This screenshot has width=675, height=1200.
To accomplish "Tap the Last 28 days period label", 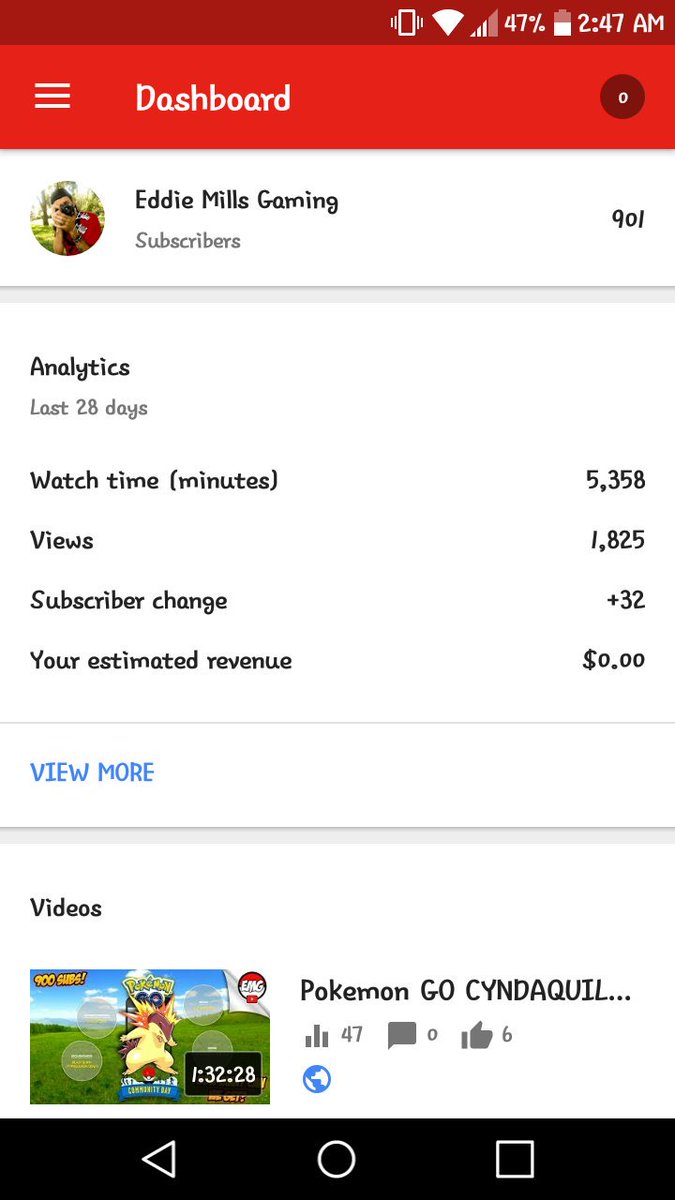I will pyautogui.click(x=89, y=408).
